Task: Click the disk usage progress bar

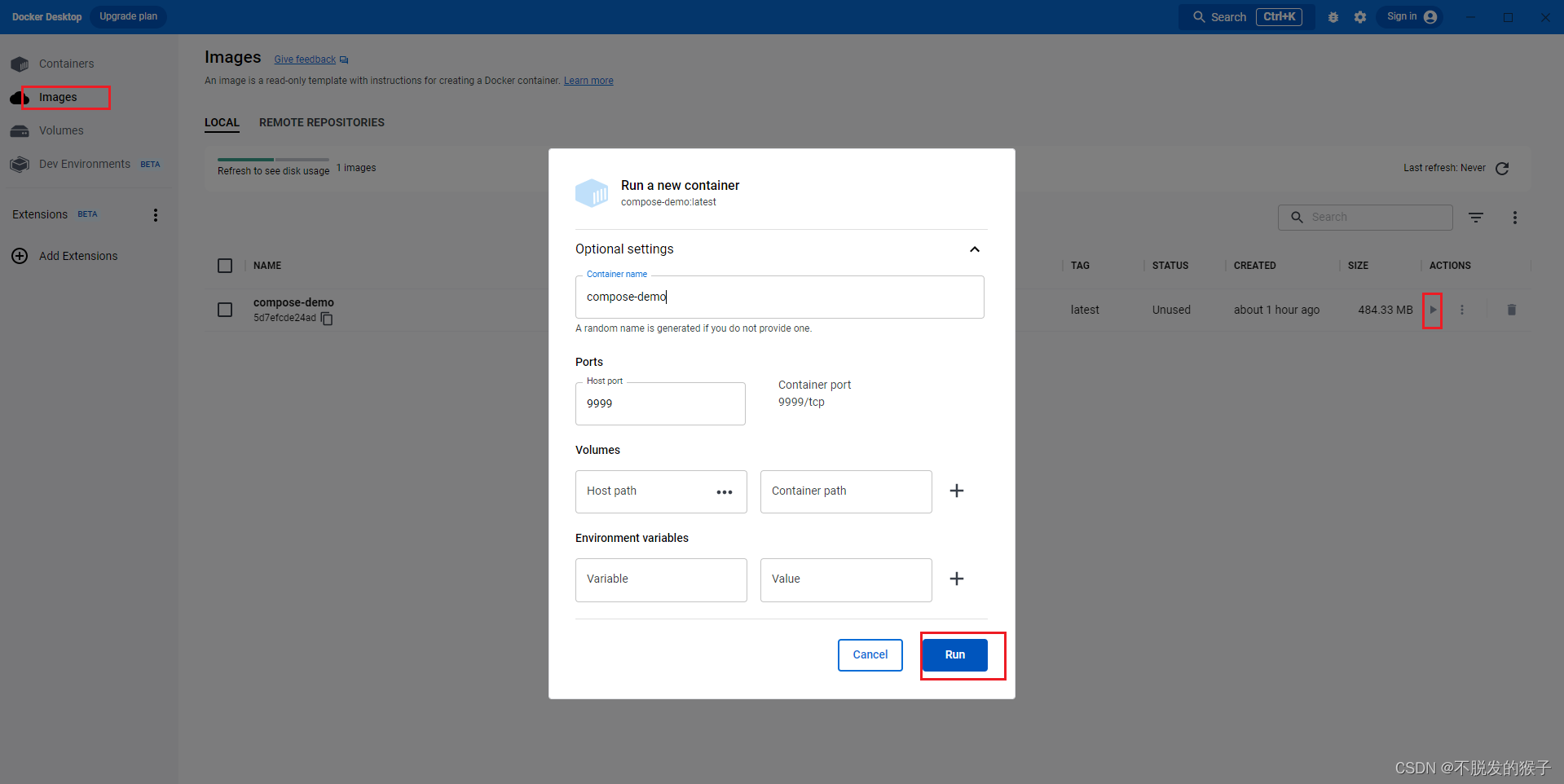Action: tap(273, 161)
